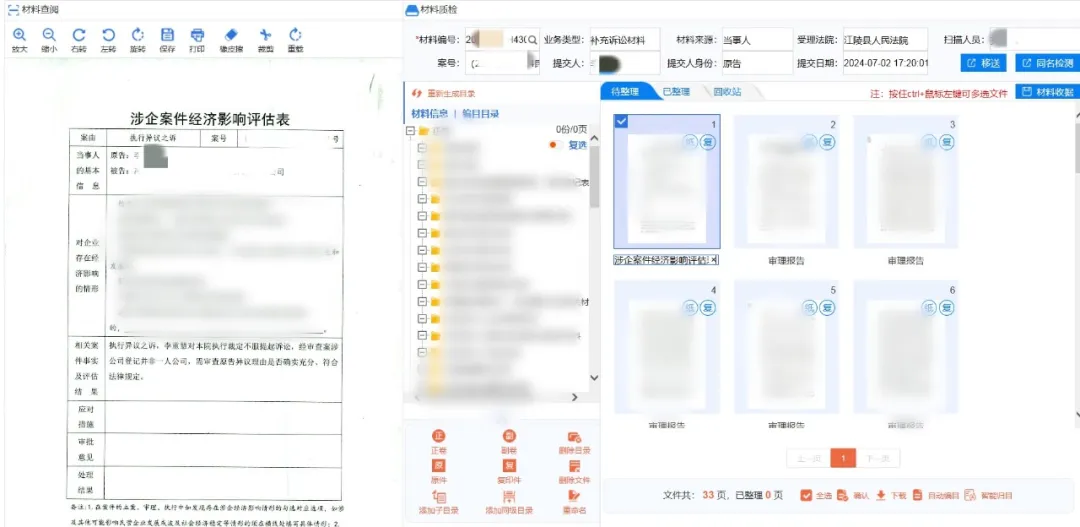Click the 添加子目录 add subdirectory icon

(x=438, y=497)
